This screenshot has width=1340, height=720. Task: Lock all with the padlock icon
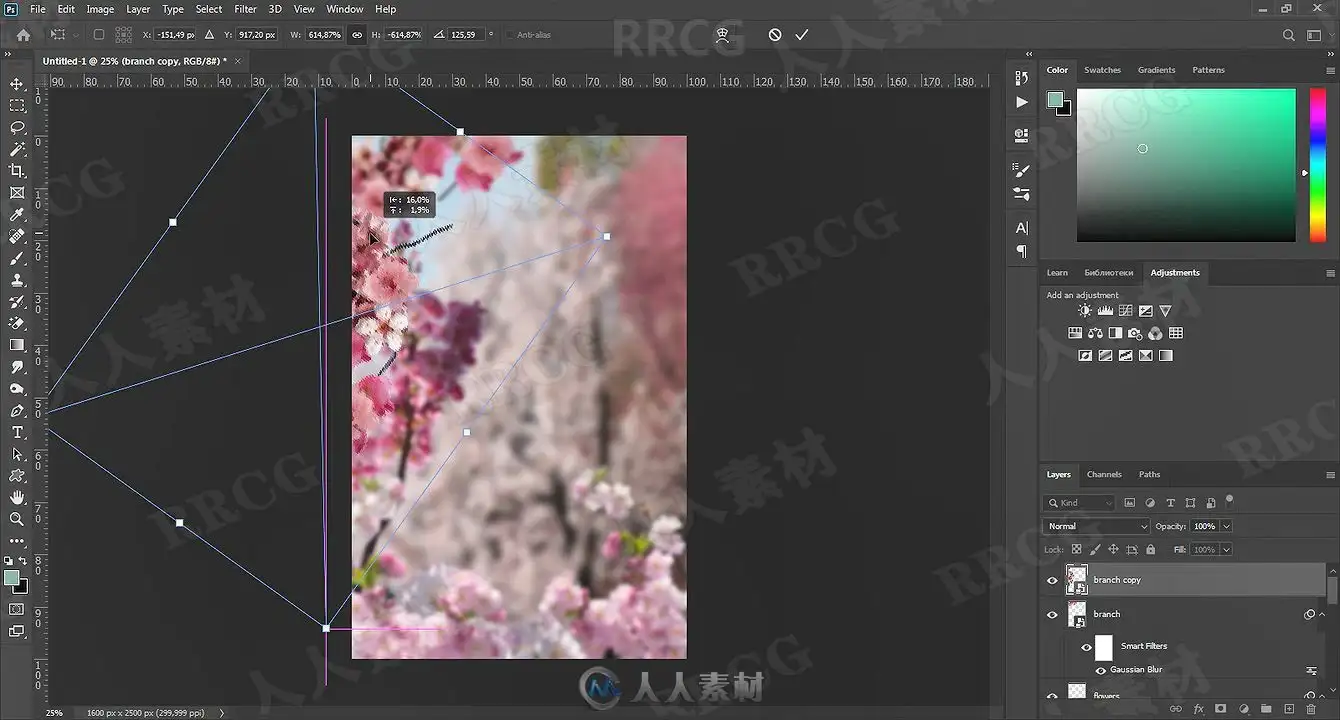[x=1150, y=549]
